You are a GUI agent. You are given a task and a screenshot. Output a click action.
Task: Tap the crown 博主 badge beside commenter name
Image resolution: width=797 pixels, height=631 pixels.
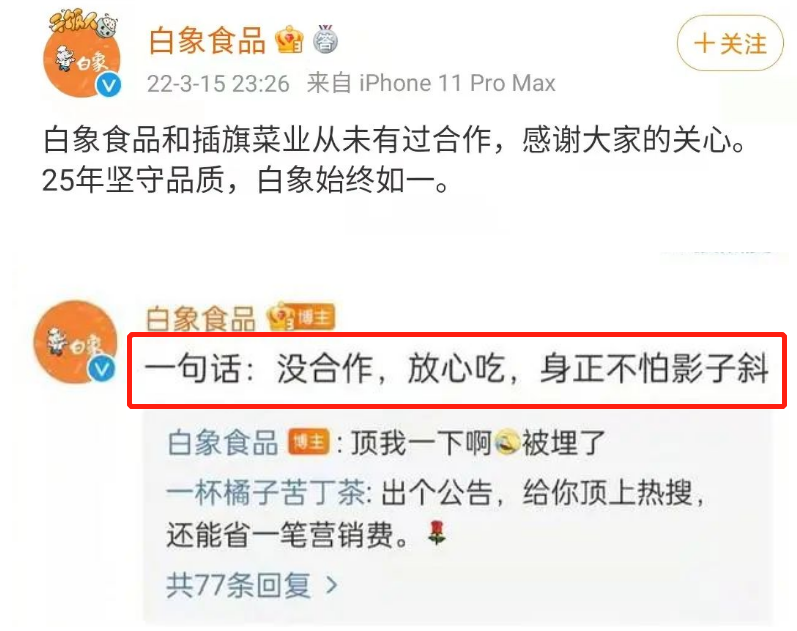[301, 316]
